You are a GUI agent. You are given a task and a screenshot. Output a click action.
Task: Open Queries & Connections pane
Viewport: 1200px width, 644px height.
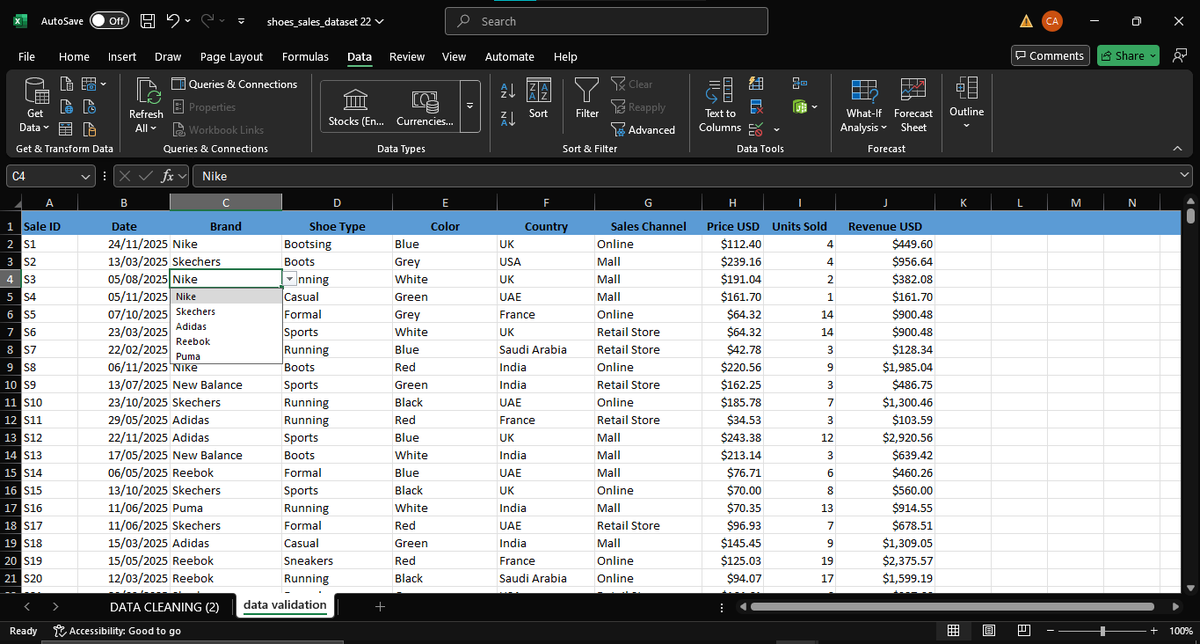coord(234,84)
